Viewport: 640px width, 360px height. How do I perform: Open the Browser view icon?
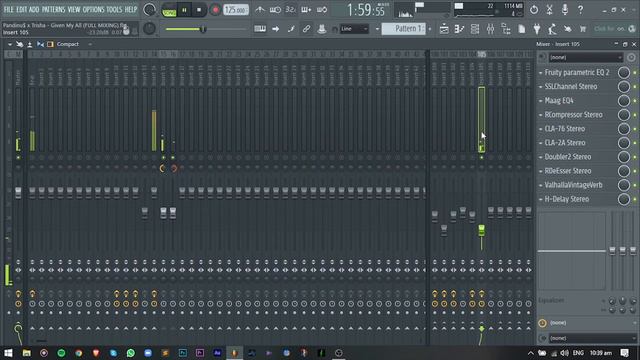click(x=506, y=29)
